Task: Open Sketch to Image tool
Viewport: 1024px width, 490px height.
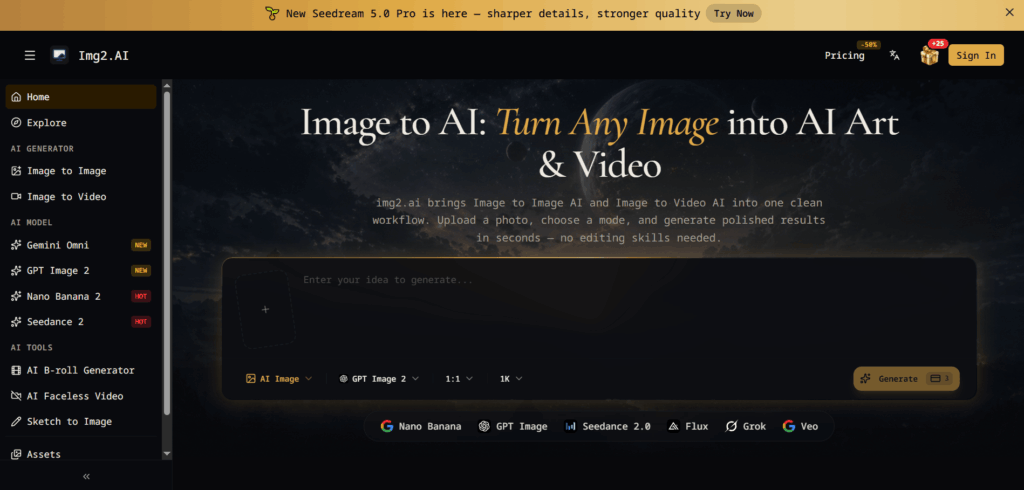Action: [x=81, y=421]
